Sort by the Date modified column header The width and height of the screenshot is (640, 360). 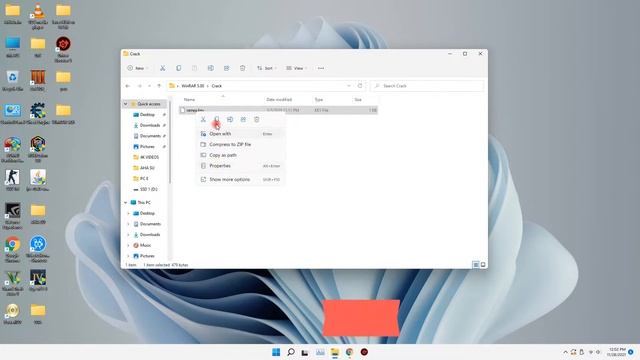click(x=279, y=100)
